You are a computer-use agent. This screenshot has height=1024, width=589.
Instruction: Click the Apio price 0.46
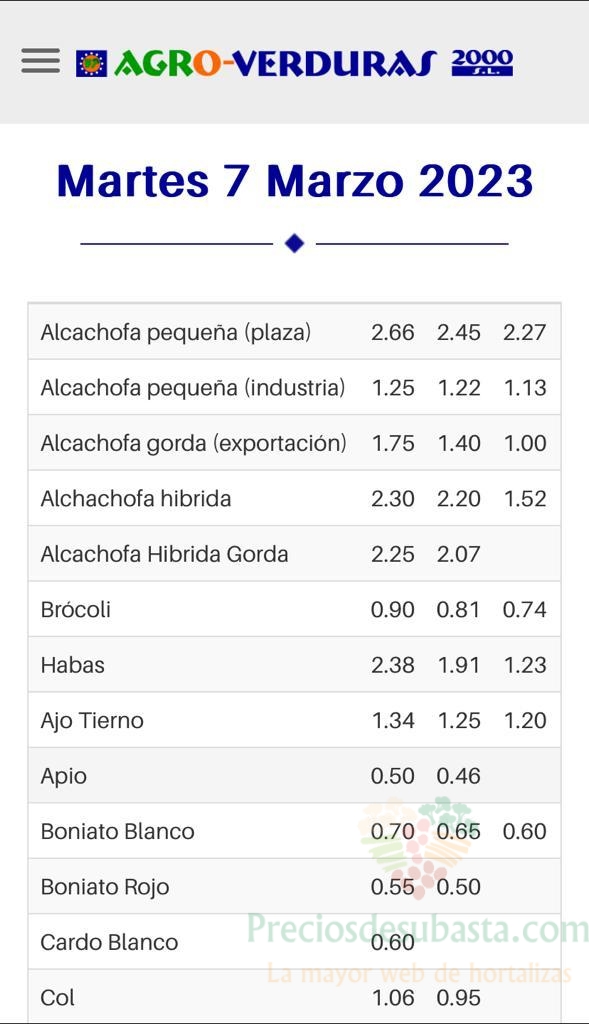[x=458, y=776]
